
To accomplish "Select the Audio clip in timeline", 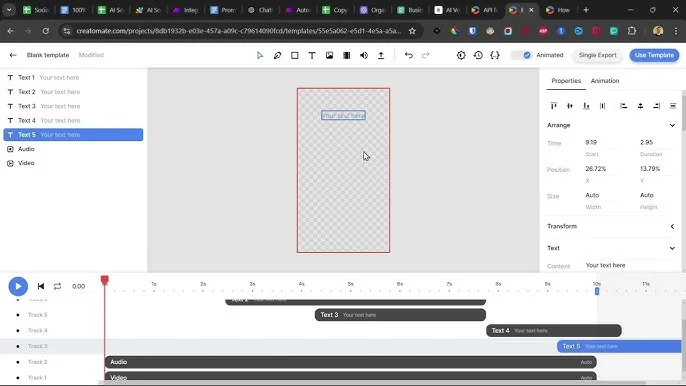I will [350, 362].
